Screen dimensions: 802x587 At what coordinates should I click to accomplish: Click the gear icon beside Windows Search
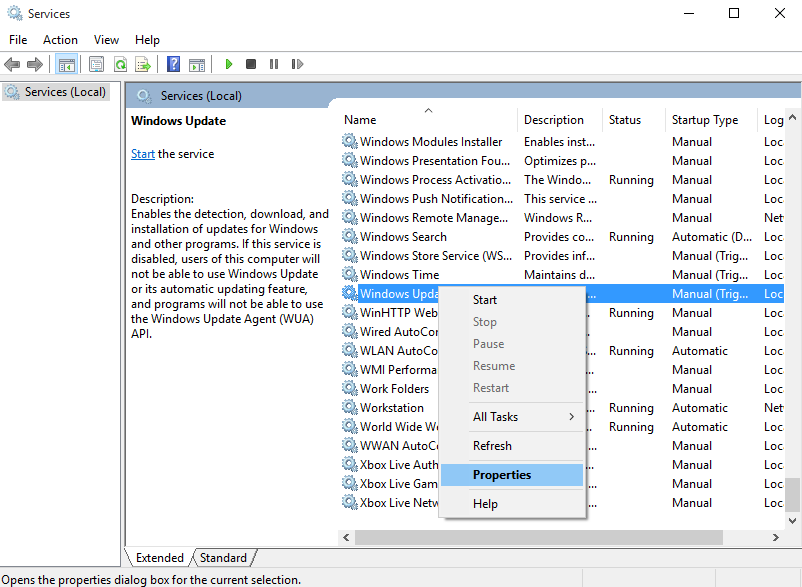[350, 236]
